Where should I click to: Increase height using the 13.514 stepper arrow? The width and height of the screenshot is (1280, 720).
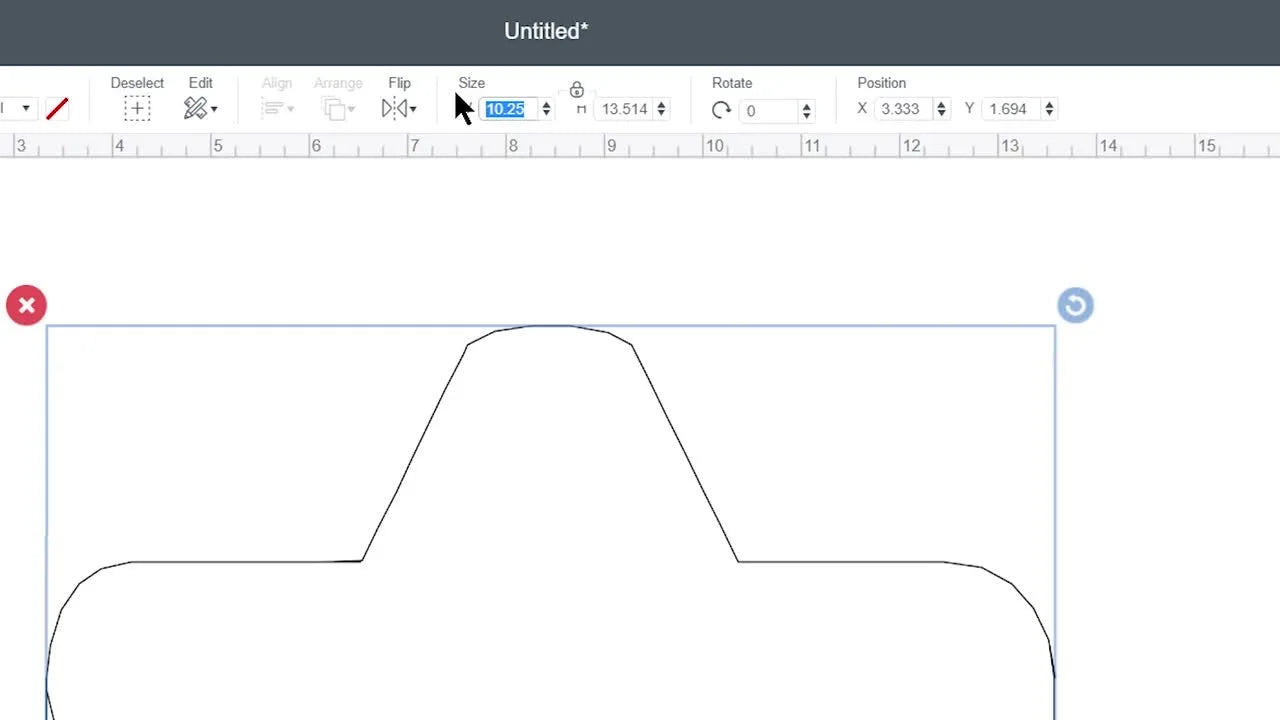pos(662,103)
